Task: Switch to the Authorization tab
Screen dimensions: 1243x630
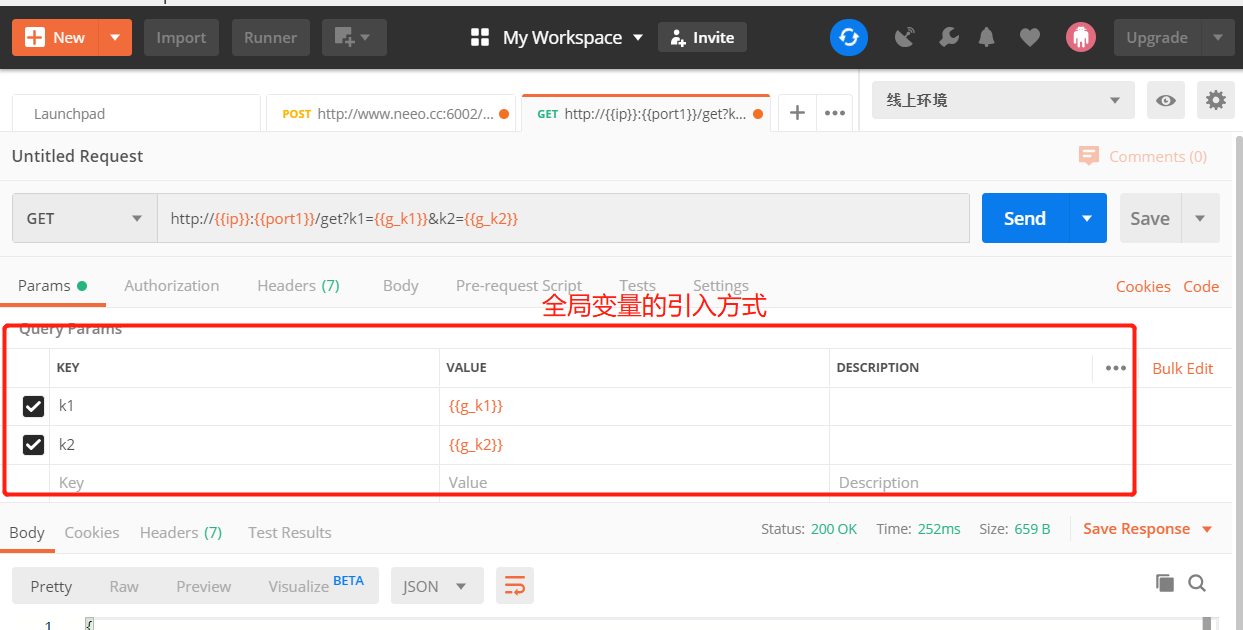Action: point(172,285)
